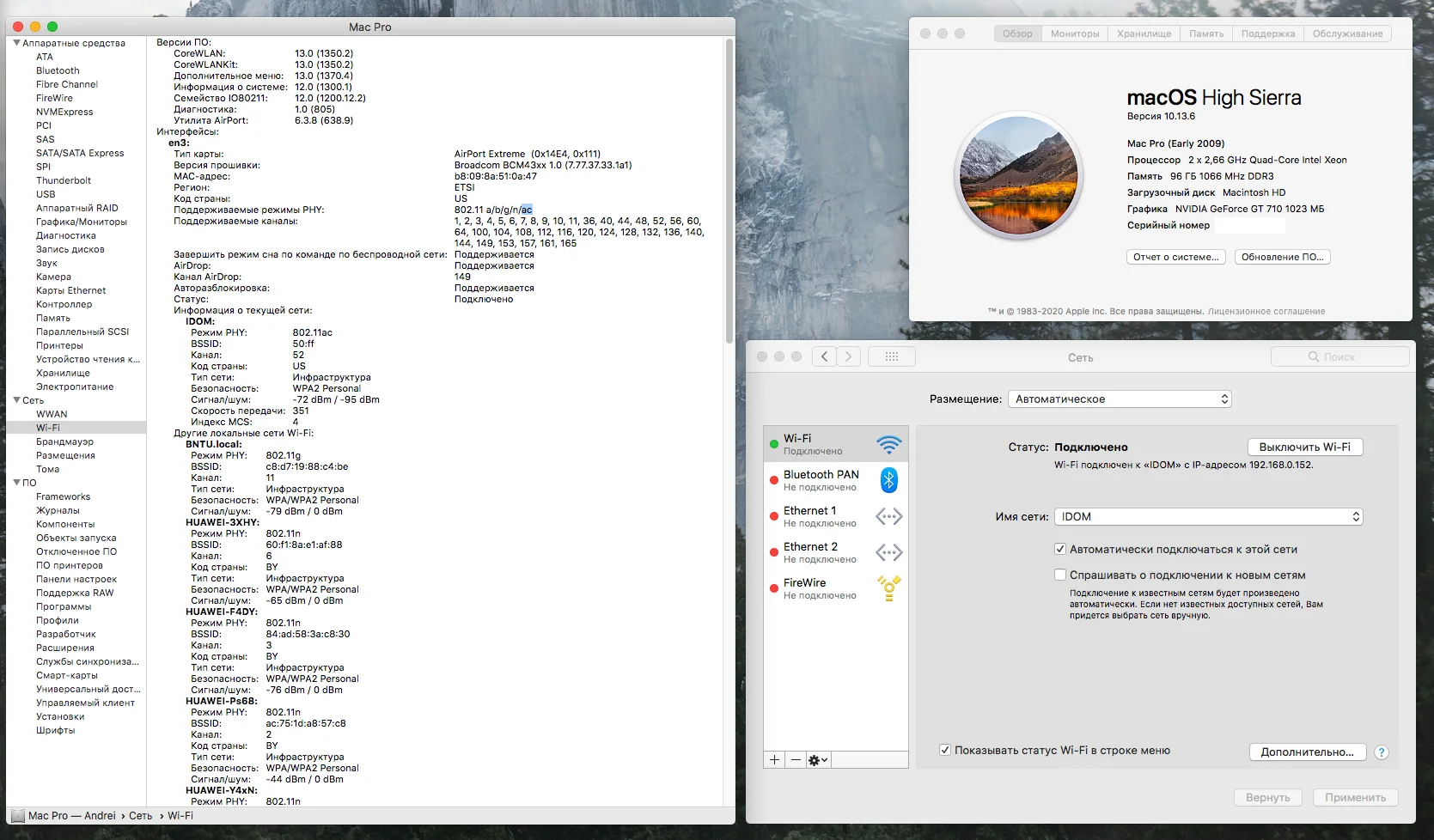Click the Вернуть revert button

tap(1268, 798)
